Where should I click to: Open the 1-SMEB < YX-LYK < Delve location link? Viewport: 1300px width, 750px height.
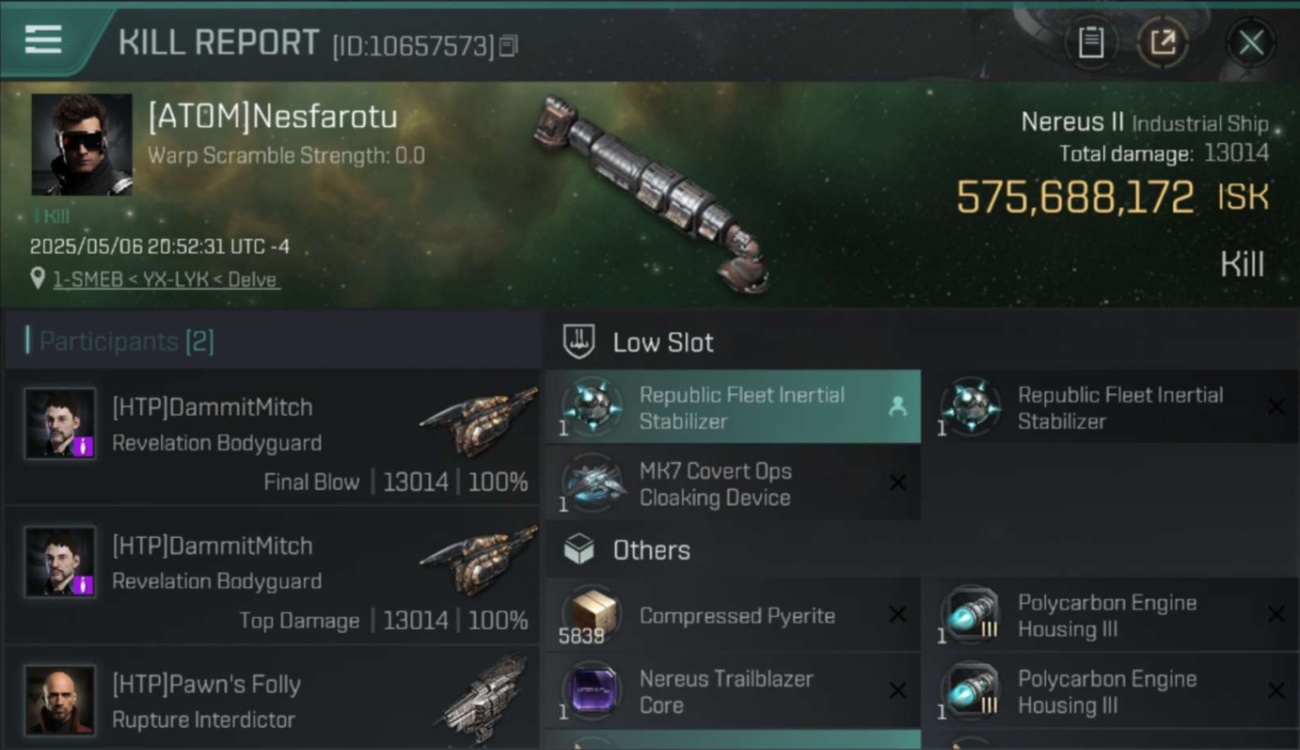pos(166,279)
